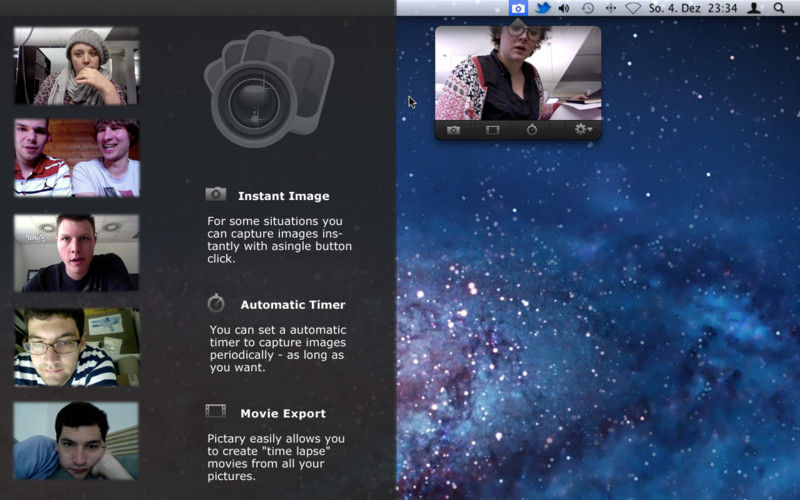The height and width of the screenshot is (500, 800).
Task: Select thumbnail of woman in gray beanie
Action: pos(76,66)
